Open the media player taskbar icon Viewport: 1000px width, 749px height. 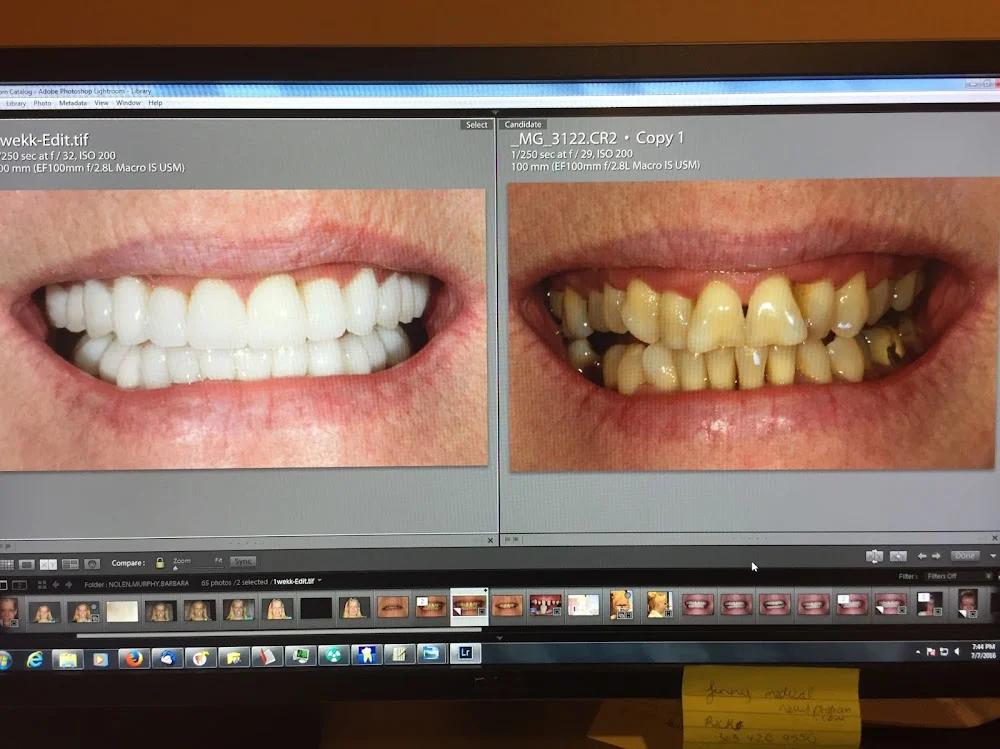click(100, 658)
